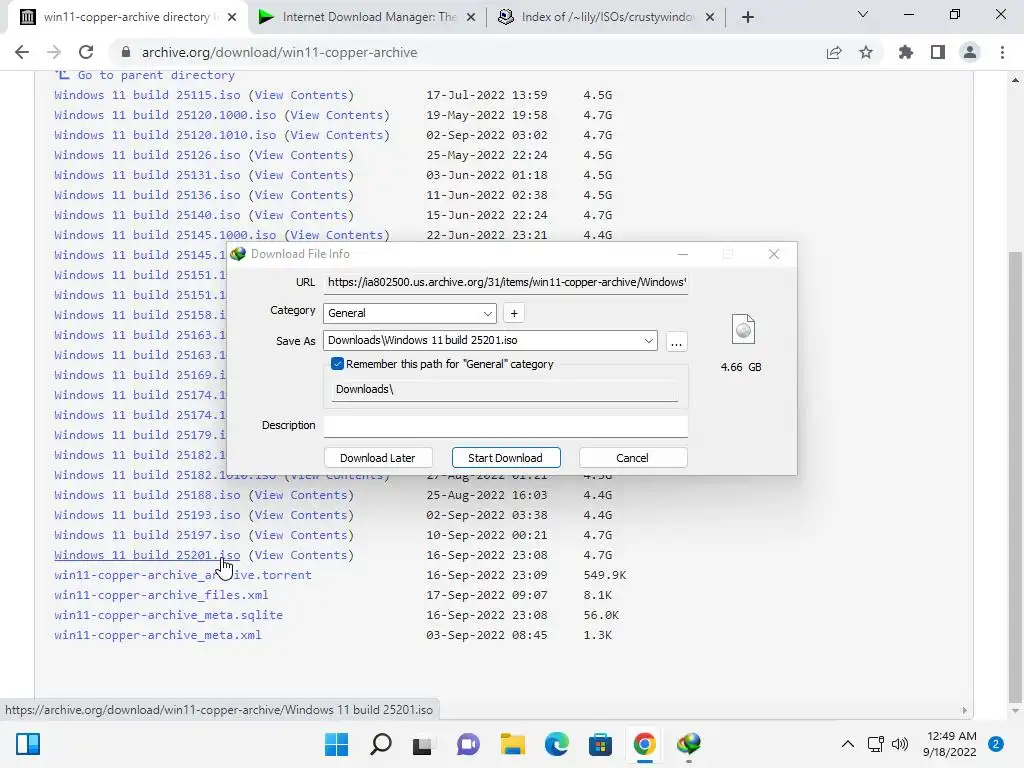Open notification badge showing 2
Screen dimensions: 1024x768
coord(996,744)
